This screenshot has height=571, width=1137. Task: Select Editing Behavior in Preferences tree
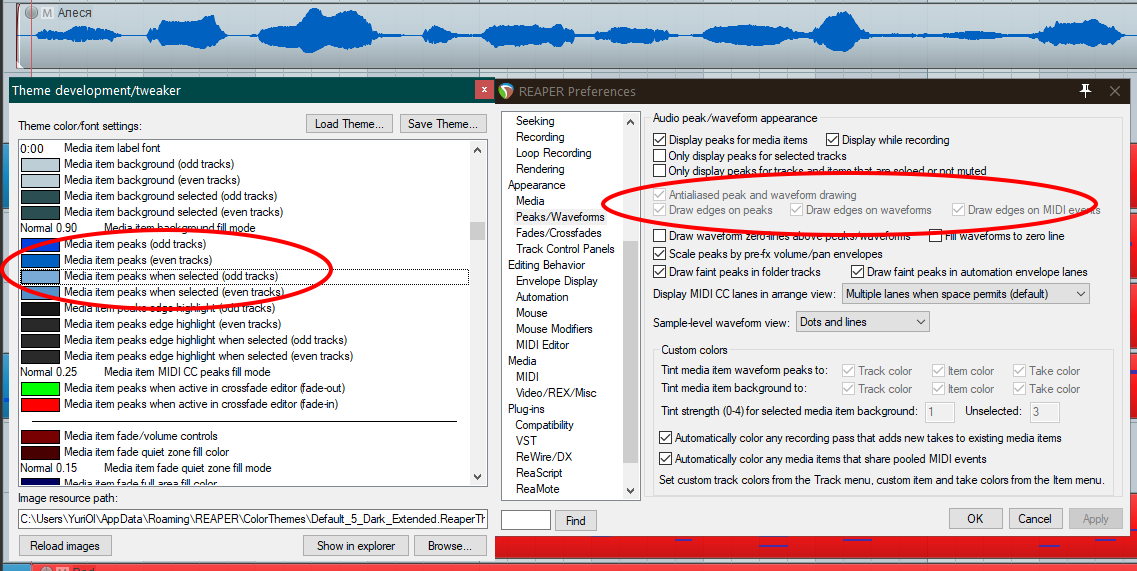[546, 265]
